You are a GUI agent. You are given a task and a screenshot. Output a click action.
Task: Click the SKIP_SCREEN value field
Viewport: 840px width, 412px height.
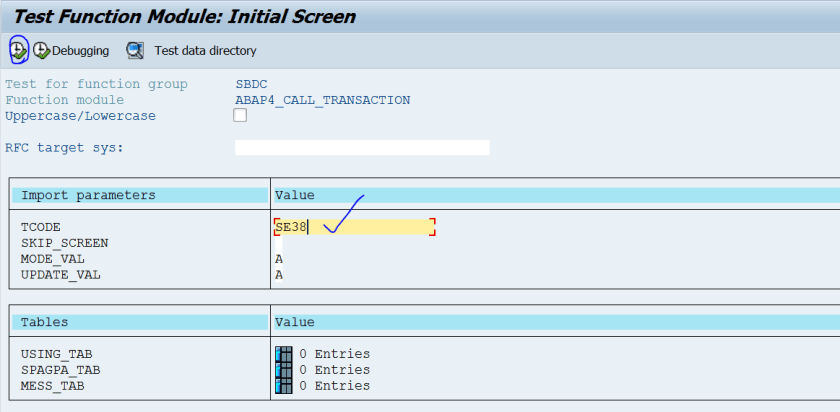click(279, 243)
